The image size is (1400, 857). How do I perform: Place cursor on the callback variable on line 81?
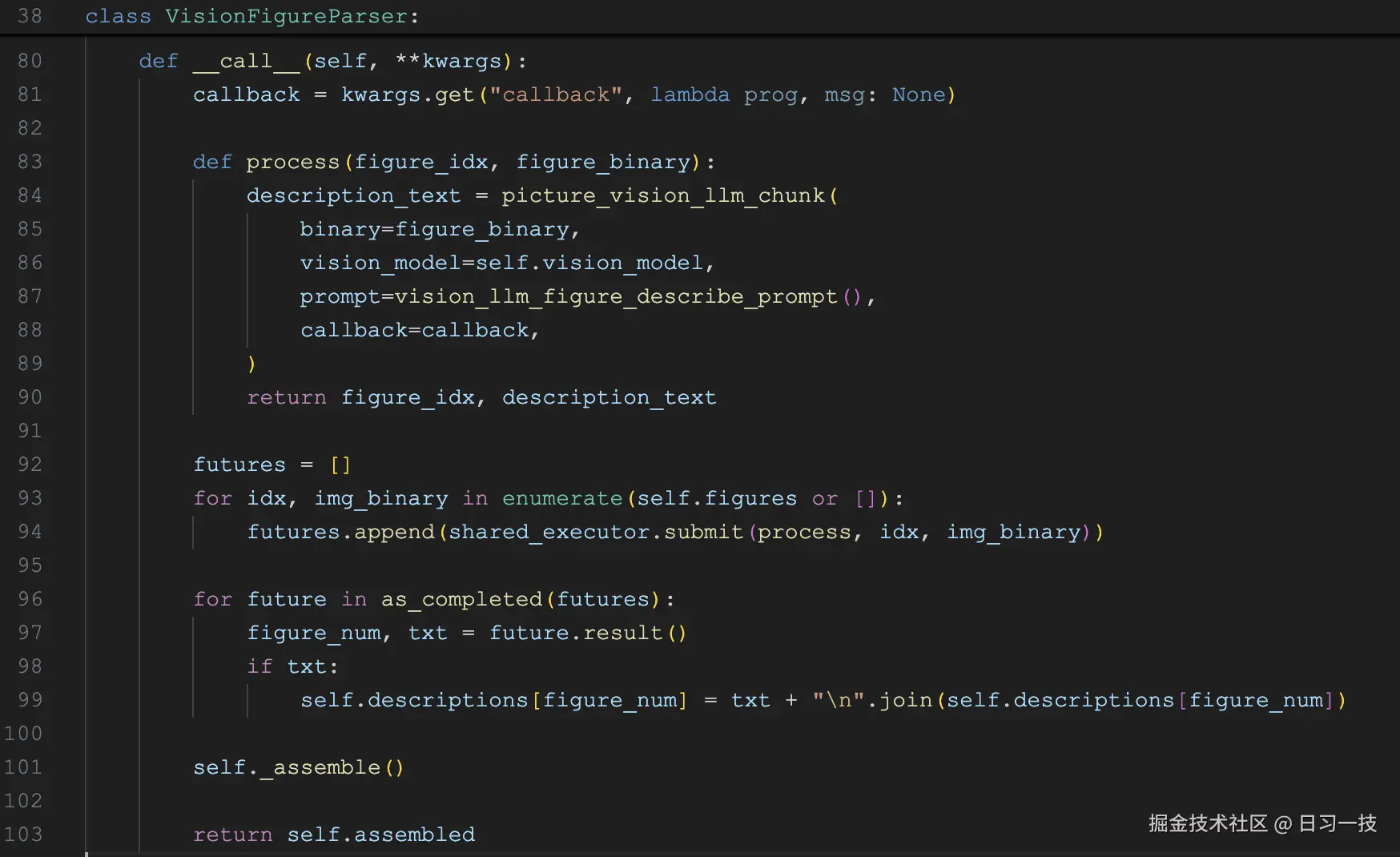(x=246, y=95)
